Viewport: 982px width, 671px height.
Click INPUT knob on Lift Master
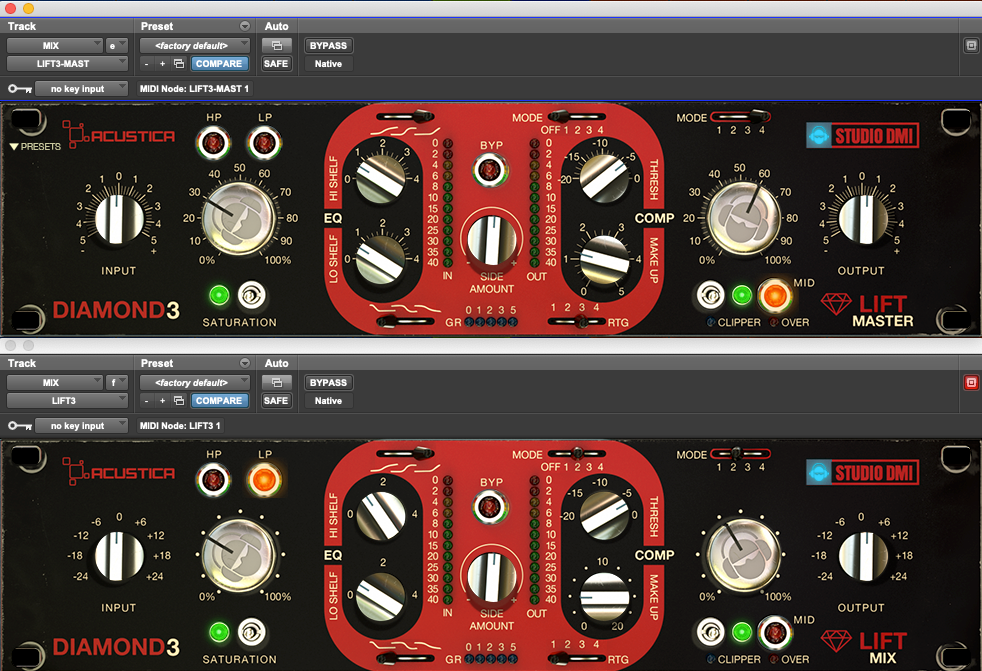[118, 219]
